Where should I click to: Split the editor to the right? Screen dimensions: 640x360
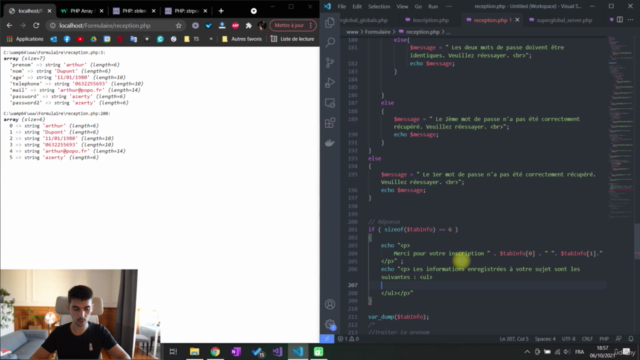click(620, 20)
